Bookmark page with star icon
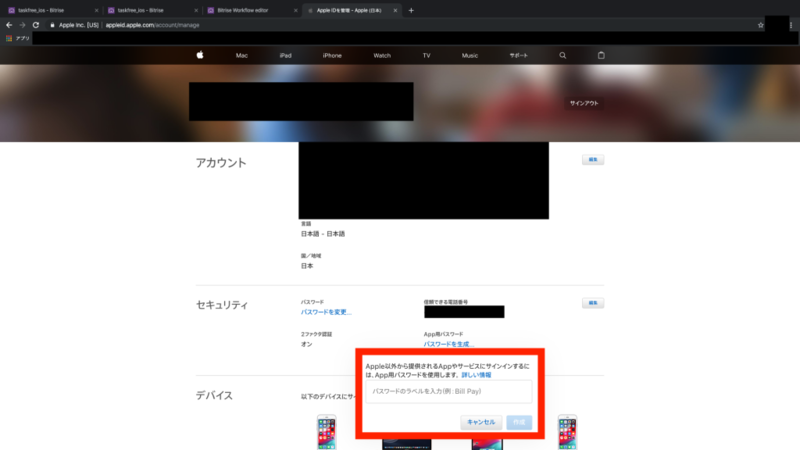This screenshot has width=800, height=450. coord(761,25)
